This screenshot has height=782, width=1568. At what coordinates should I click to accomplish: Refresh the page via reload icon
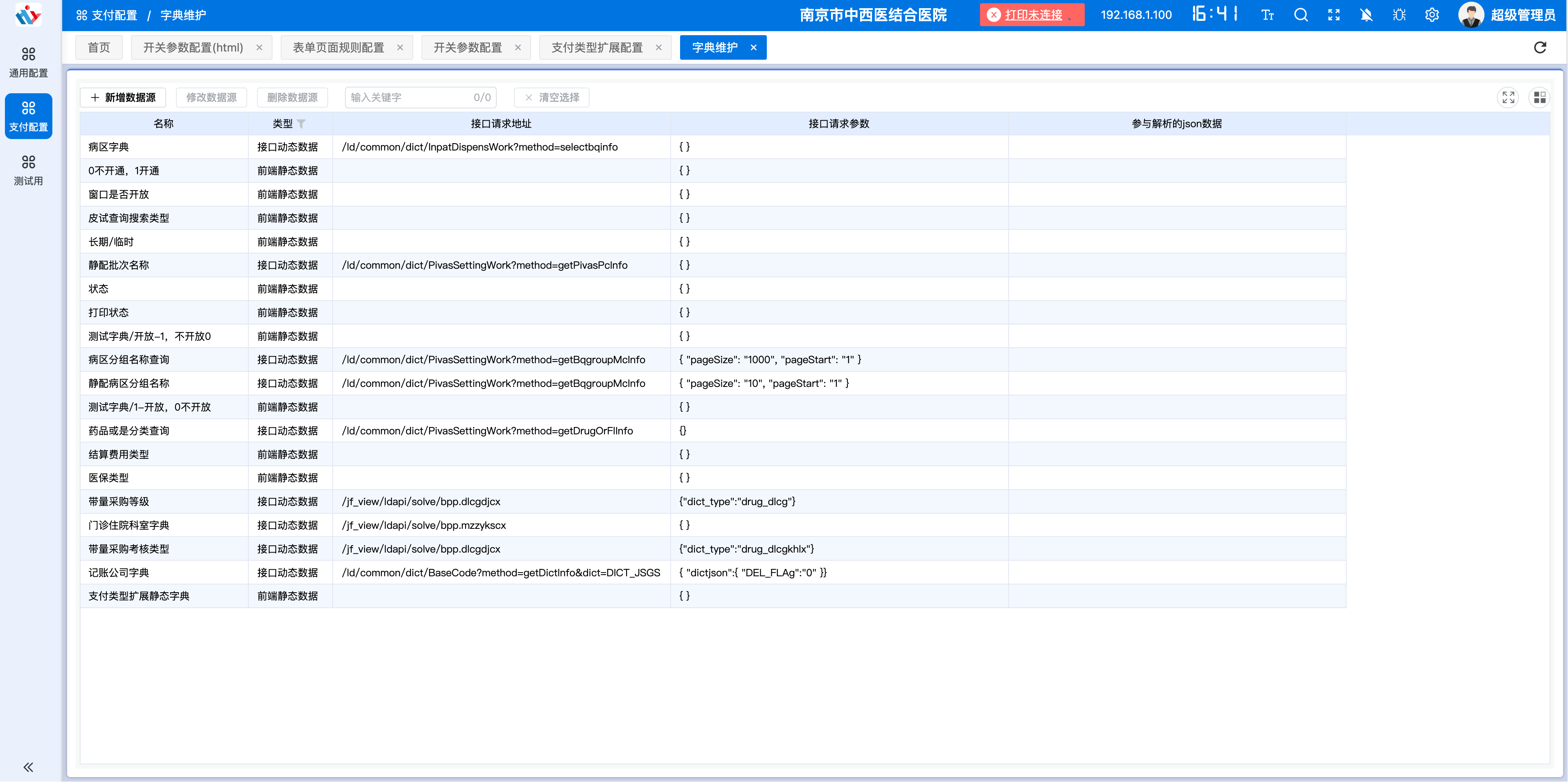[x=1539, y=47]
